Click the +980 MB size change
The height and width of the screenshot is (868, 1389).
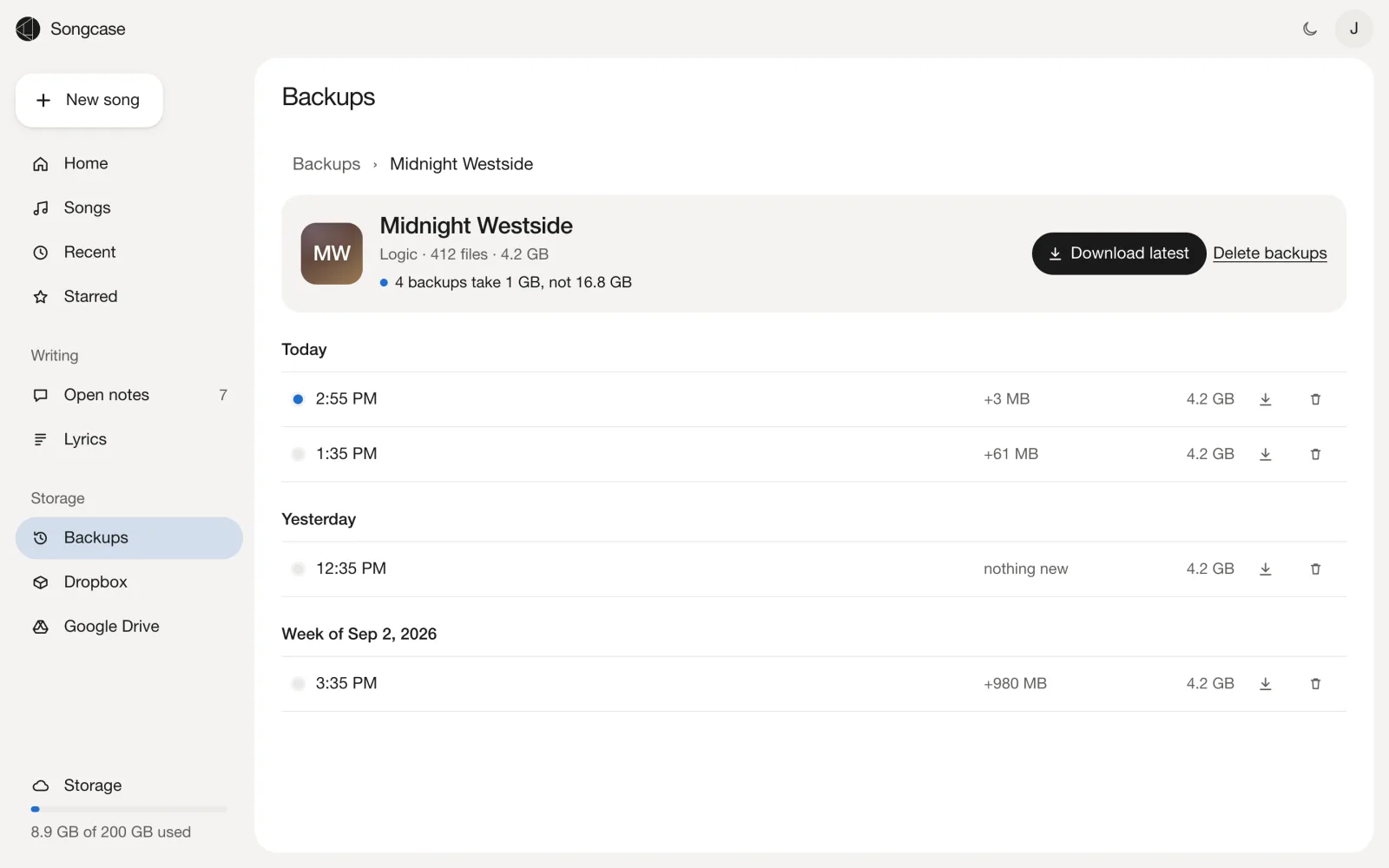click(x=1015, y=684)
